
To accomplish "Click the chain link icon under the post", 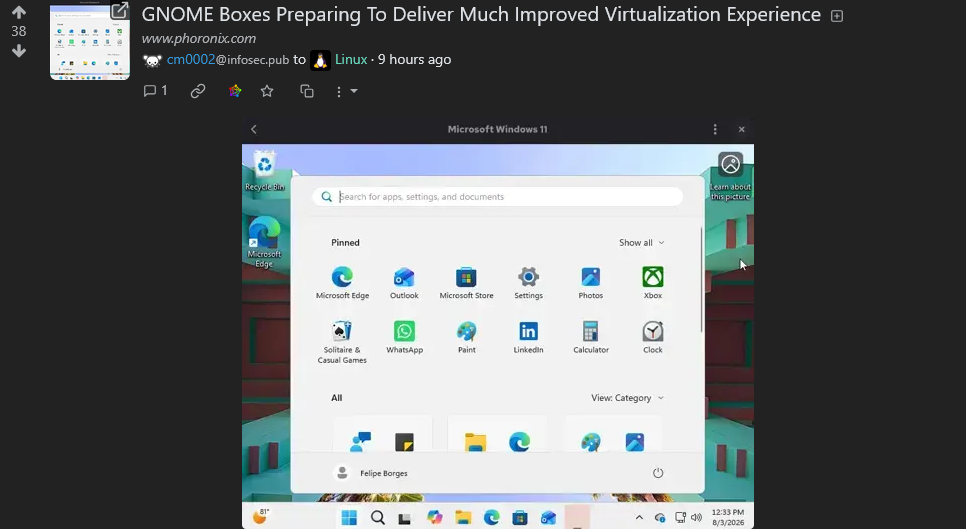I will pos(198,91).
